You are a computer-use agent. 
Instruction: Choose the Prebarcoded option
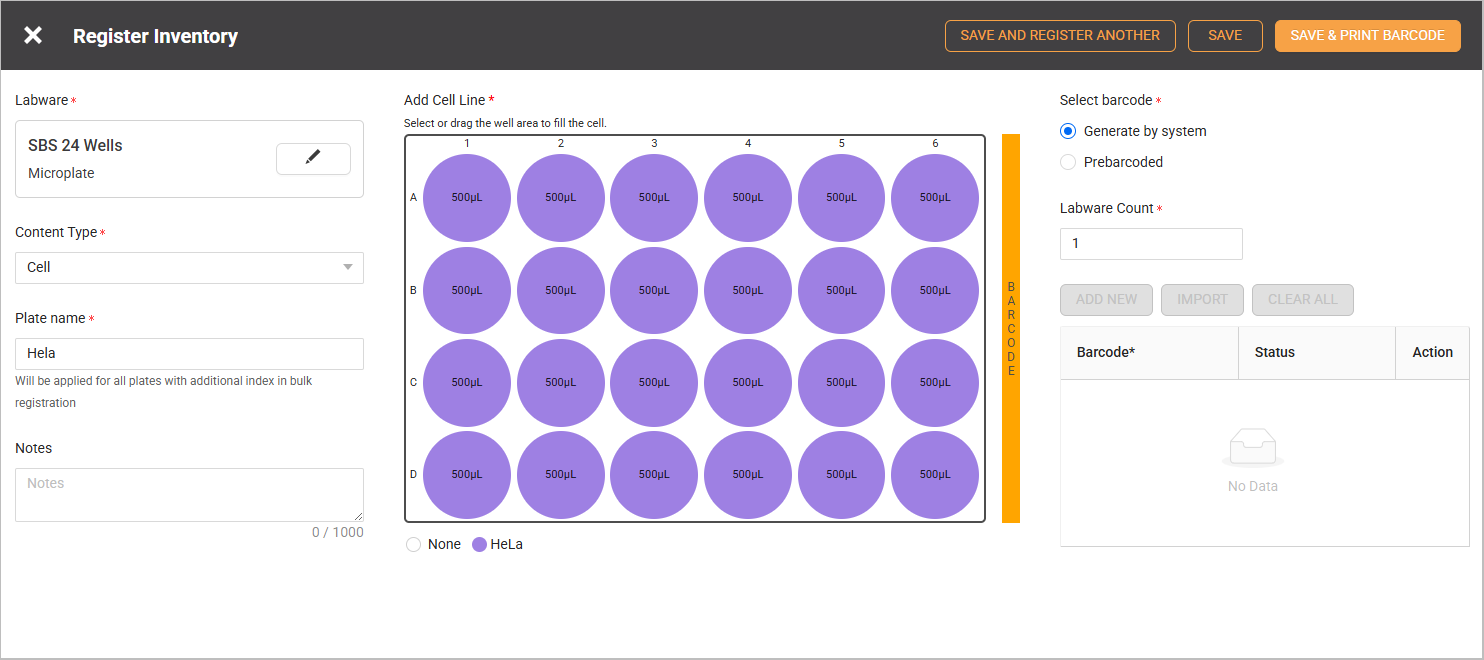coord(1068,162)
